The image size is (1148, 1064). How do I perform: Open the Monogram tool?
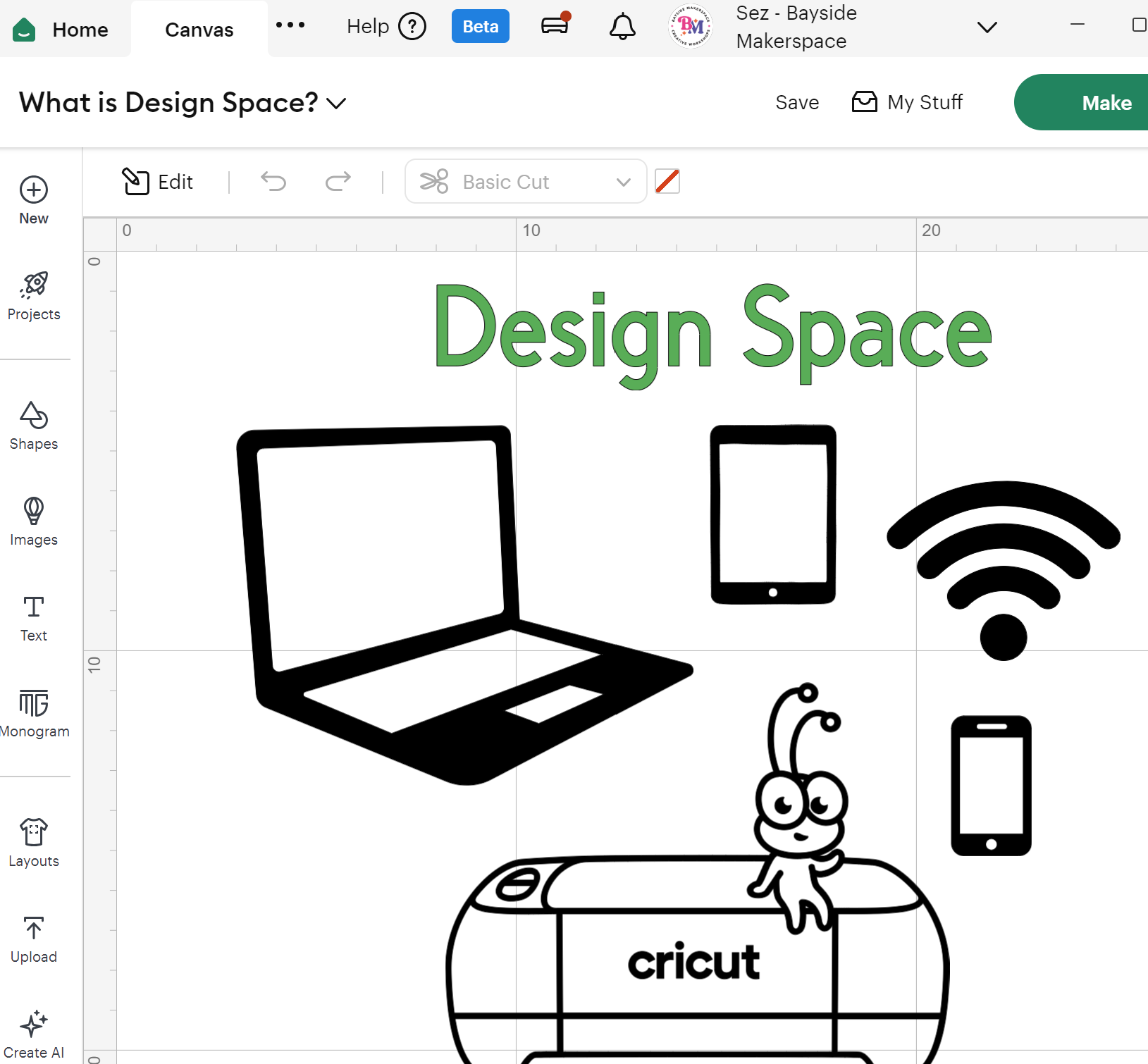[34, 713]
